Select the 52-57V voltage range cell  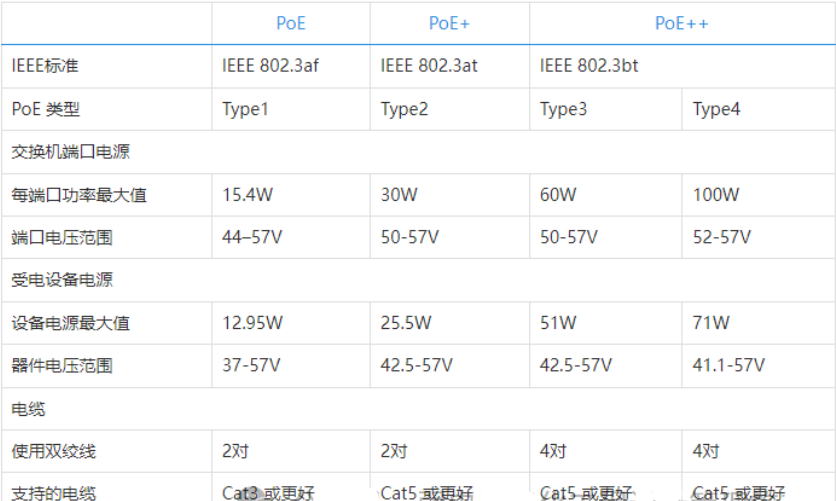pyautogui.click(x=722, y=237)
